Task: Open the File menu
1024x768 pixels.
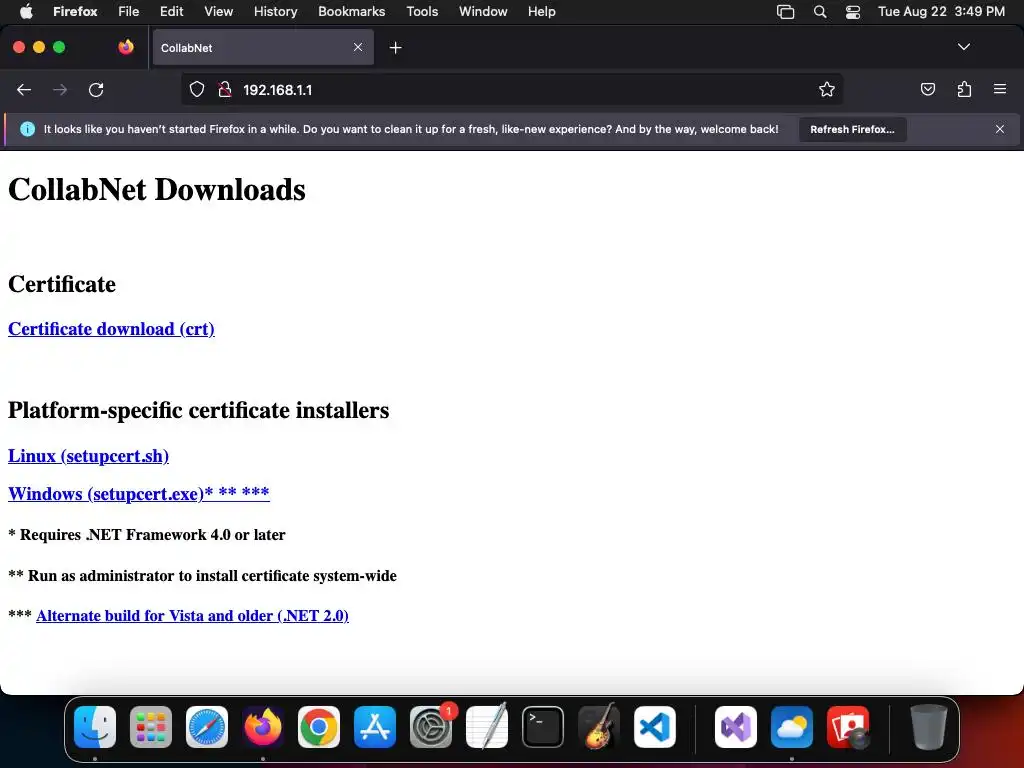Action: [x=129, y=12]
